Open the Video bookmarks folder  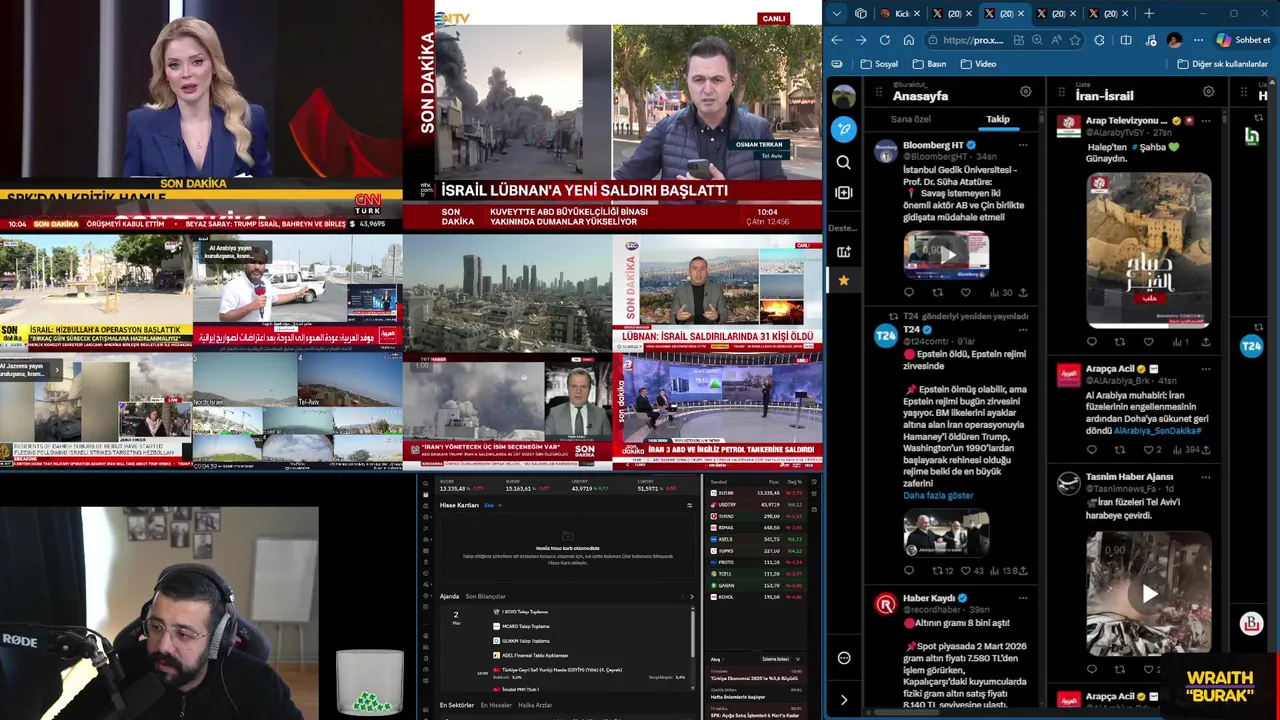[978, 64]
